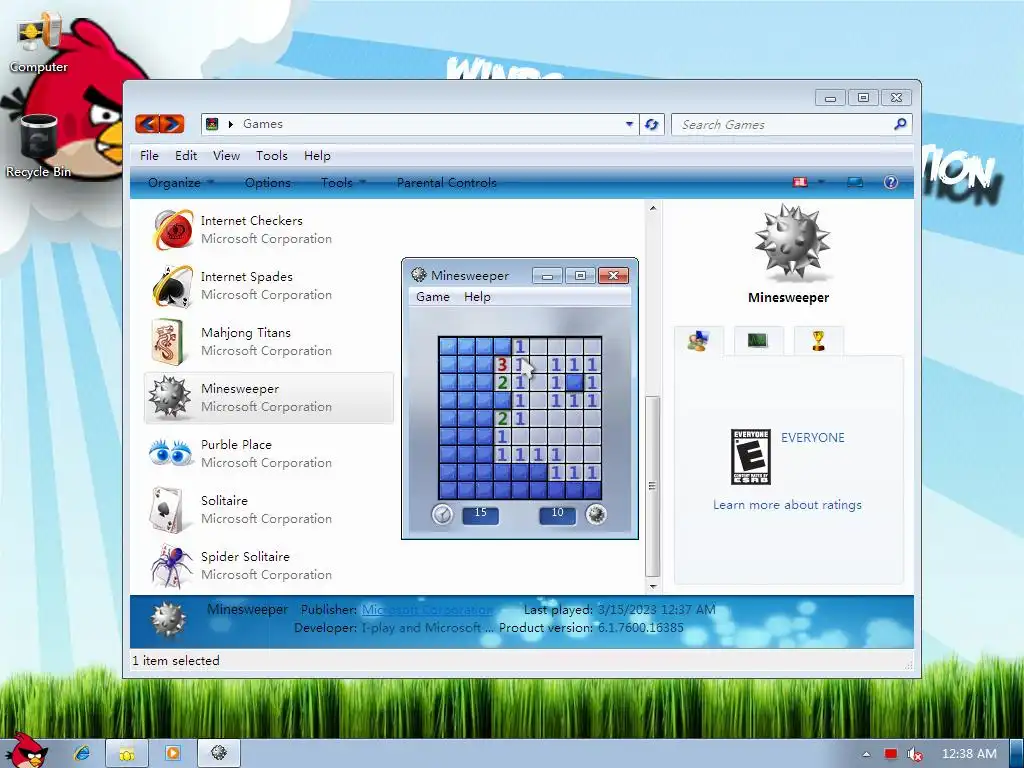This screenshot has height=768, width=1024.
Task: Open the Recycle Bin desktop icon
Action: click(x=39, y=146)
